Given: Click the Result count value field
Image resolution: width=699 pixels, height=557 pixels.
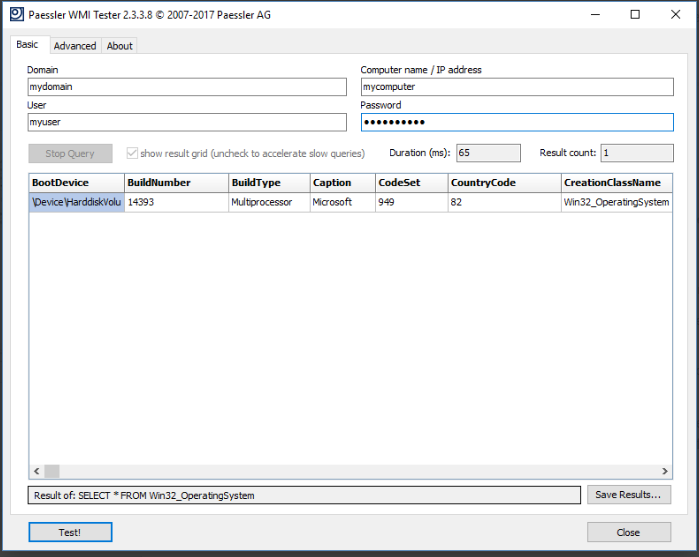Looking at the screenshot, I should (x=637, y=153).
